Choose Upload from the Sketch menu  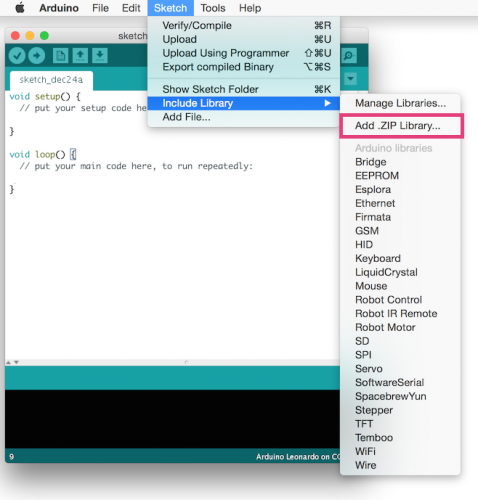pyautogui.click(x=244, y=39)
